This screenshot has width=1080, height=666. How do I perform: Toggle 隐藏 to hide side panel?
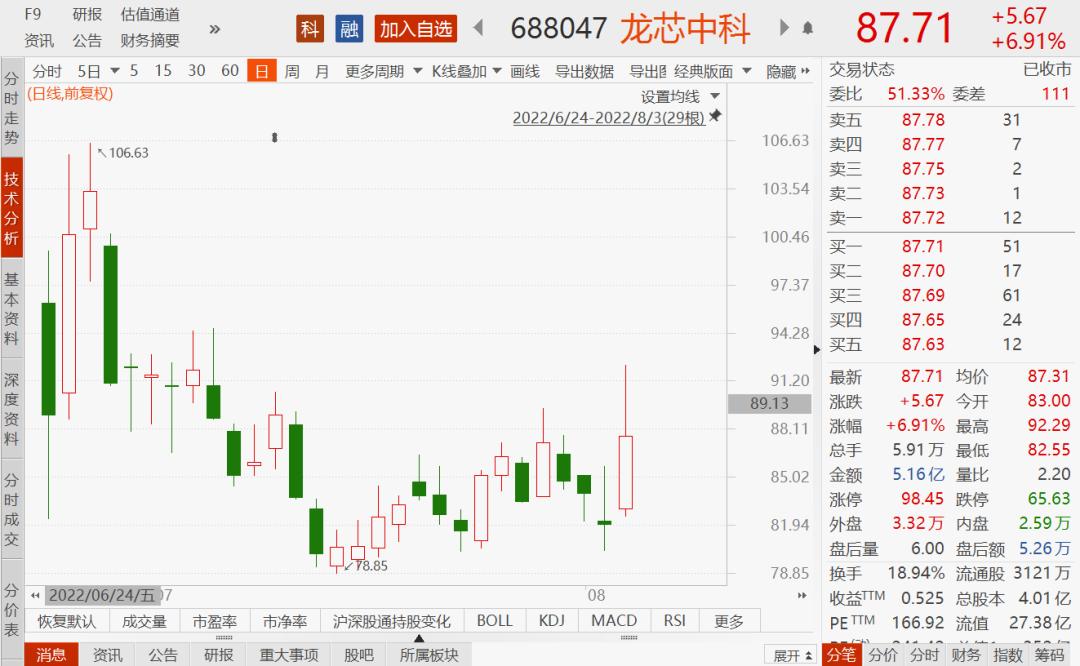(x=788, y=71)
